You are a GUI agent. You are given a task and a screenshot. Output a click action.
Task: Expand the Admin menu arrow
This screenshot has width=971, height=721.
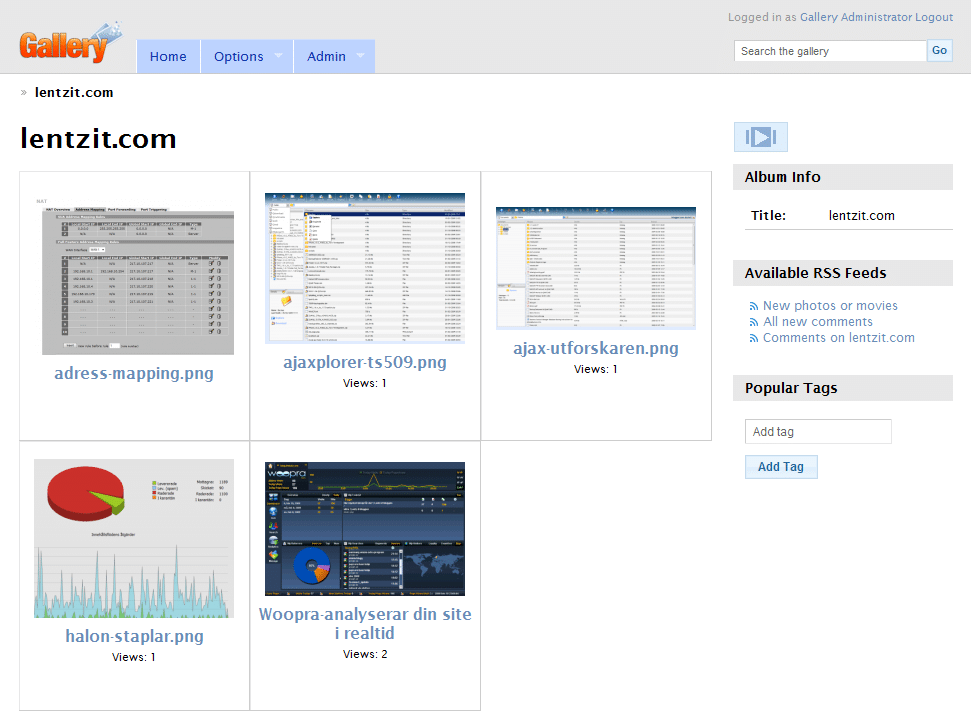point(360,56)
